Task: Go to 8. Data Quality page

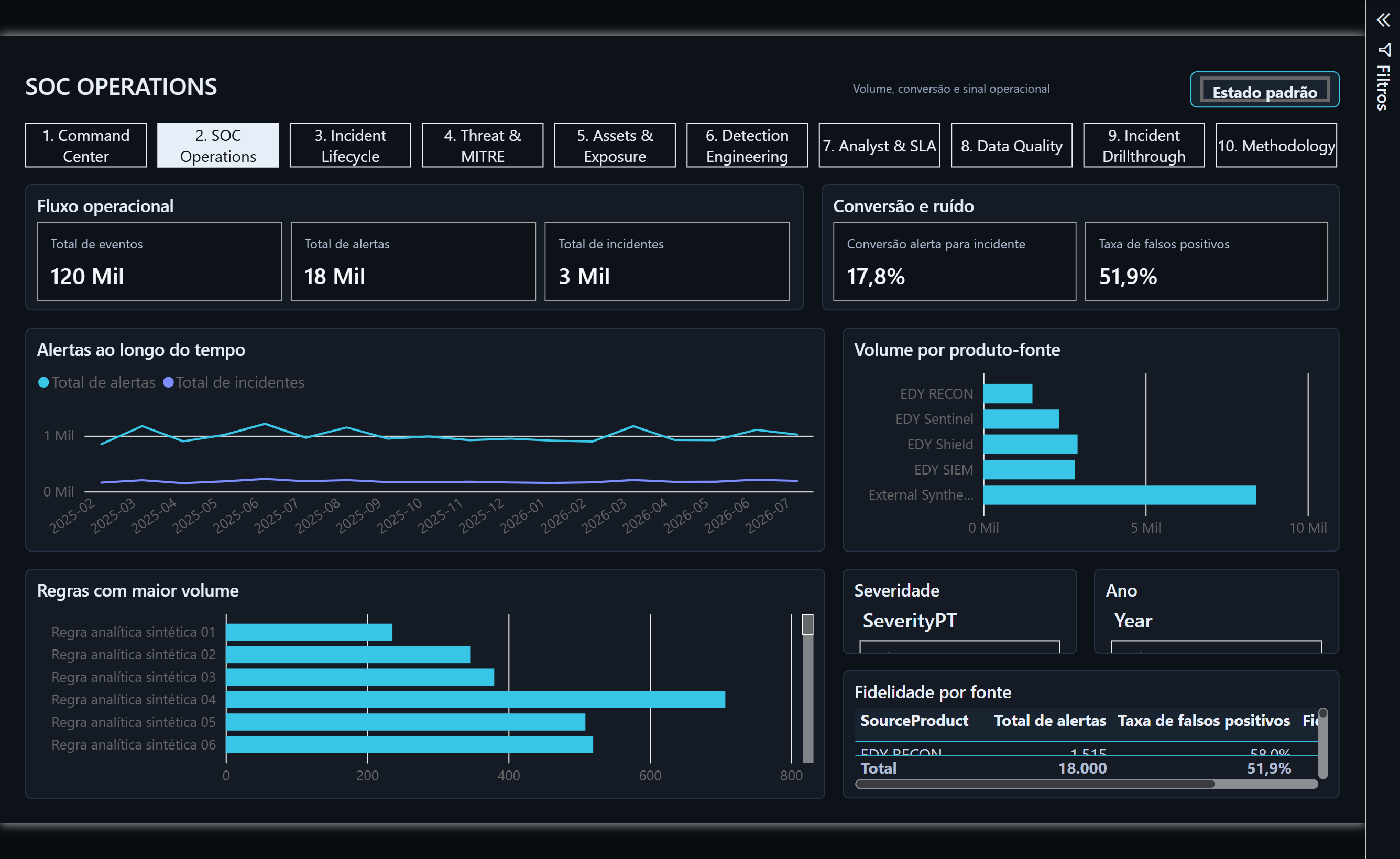Action: [1011, 146]
